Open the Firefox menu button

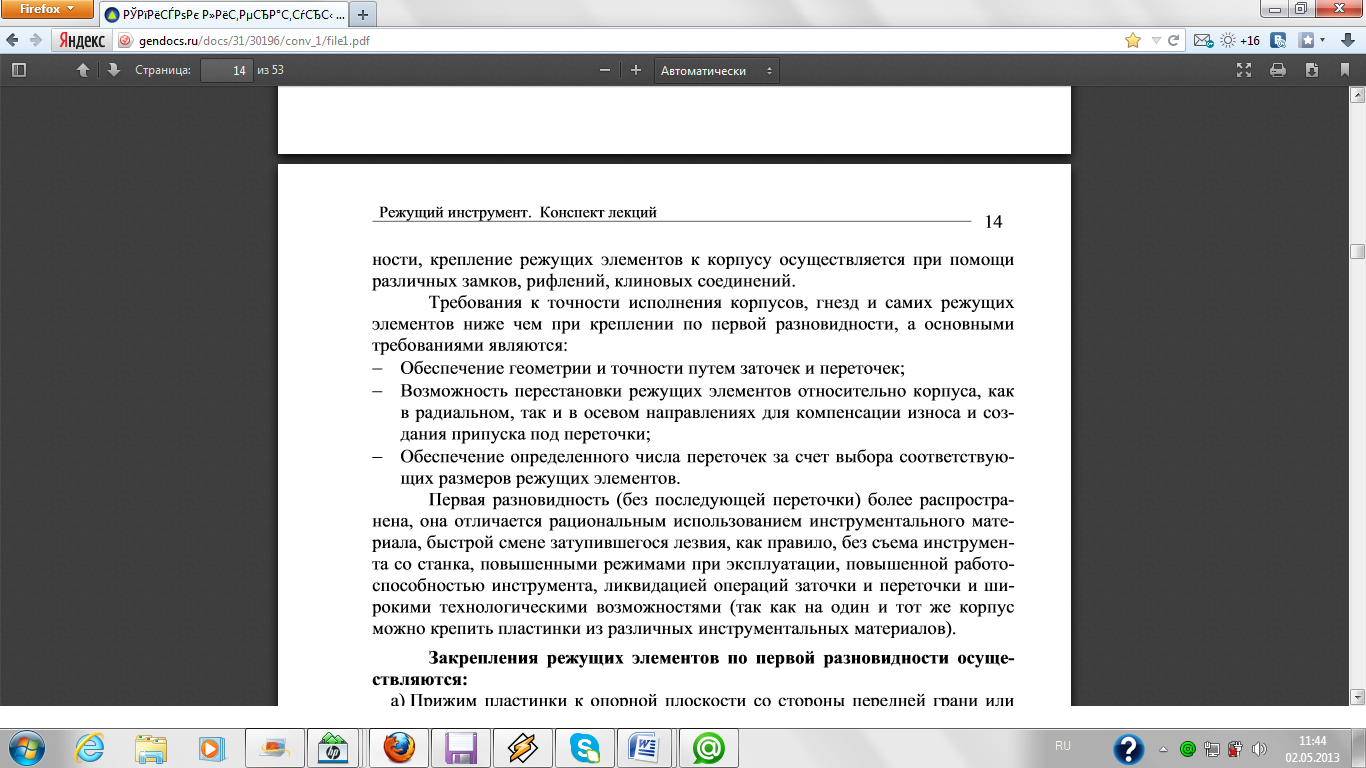(48, 9)
